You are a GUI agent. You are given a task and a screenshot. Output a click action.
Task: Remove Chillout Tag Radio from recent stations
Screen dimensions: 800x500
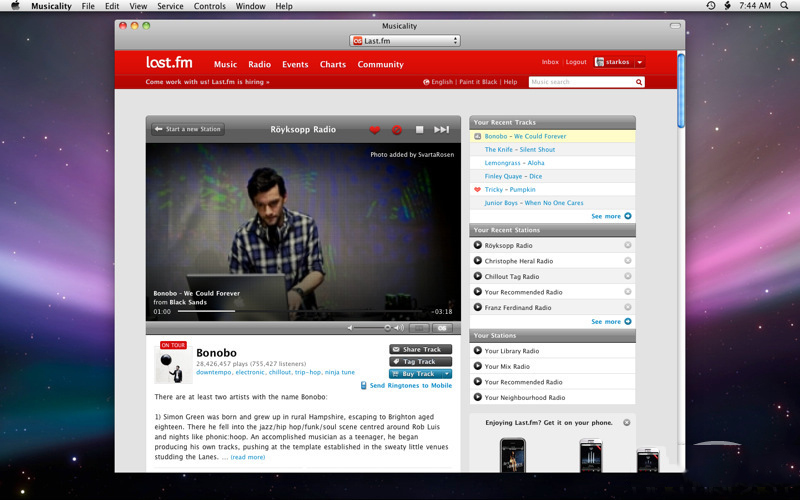coord(628,276)
